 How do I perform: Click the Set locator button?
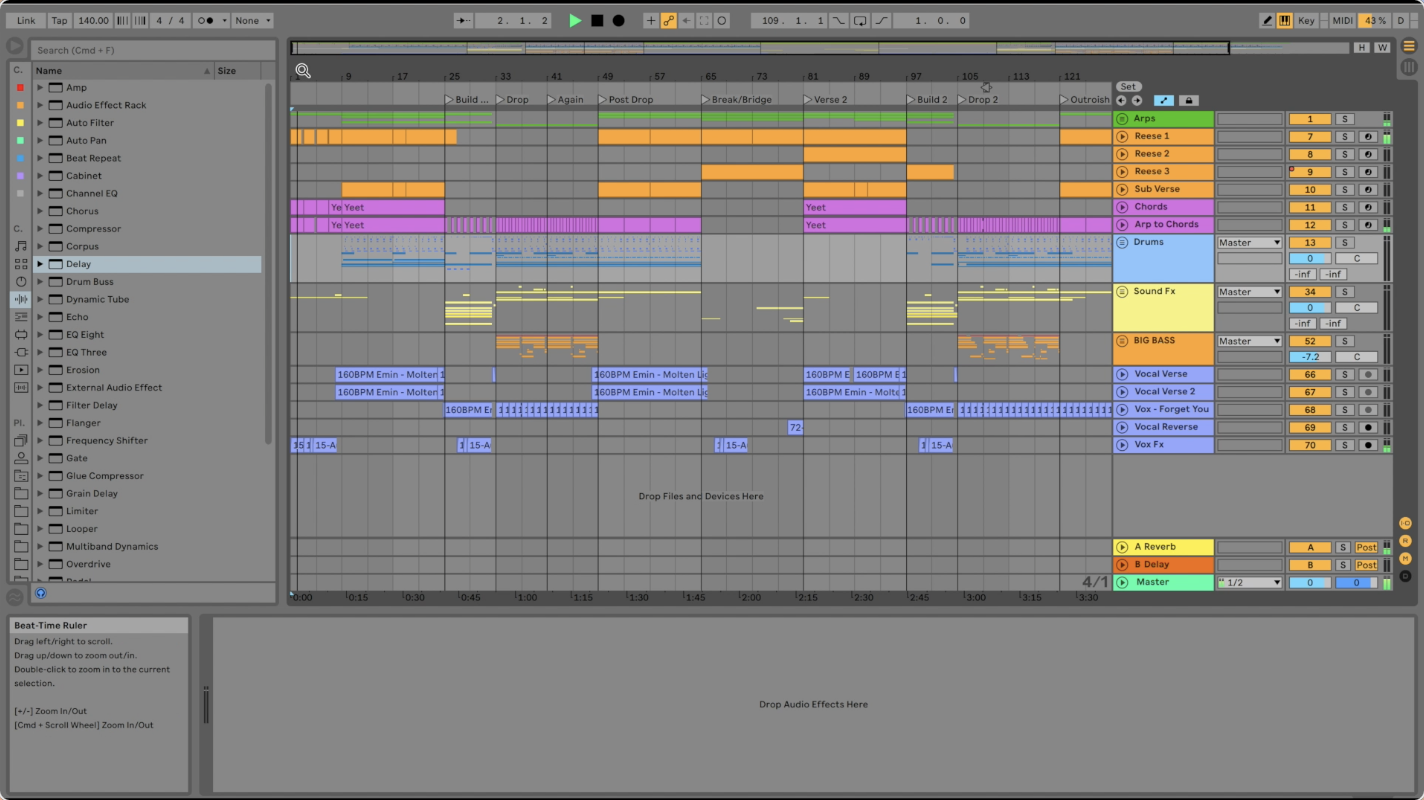coord(1128,87)
